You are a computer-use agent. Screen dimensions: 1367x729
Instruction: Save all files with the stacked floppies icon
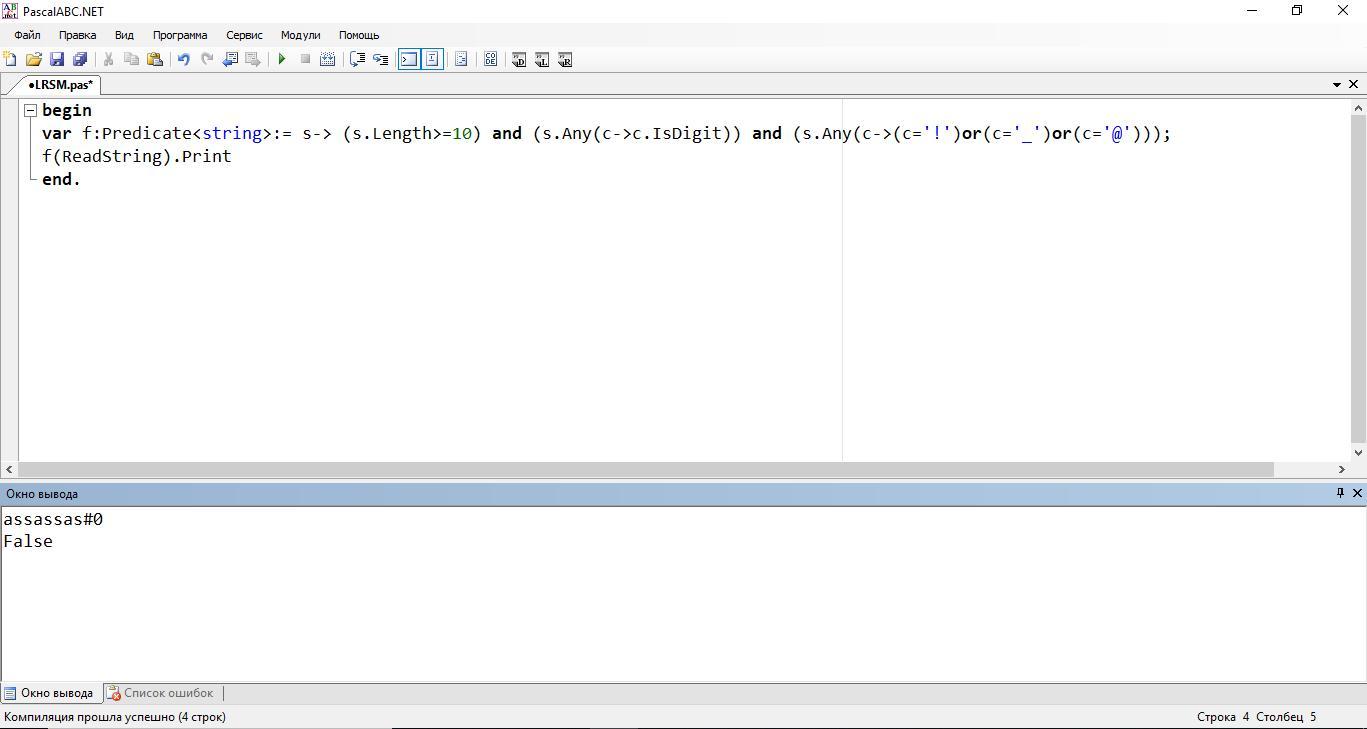(x=80, y=60)
